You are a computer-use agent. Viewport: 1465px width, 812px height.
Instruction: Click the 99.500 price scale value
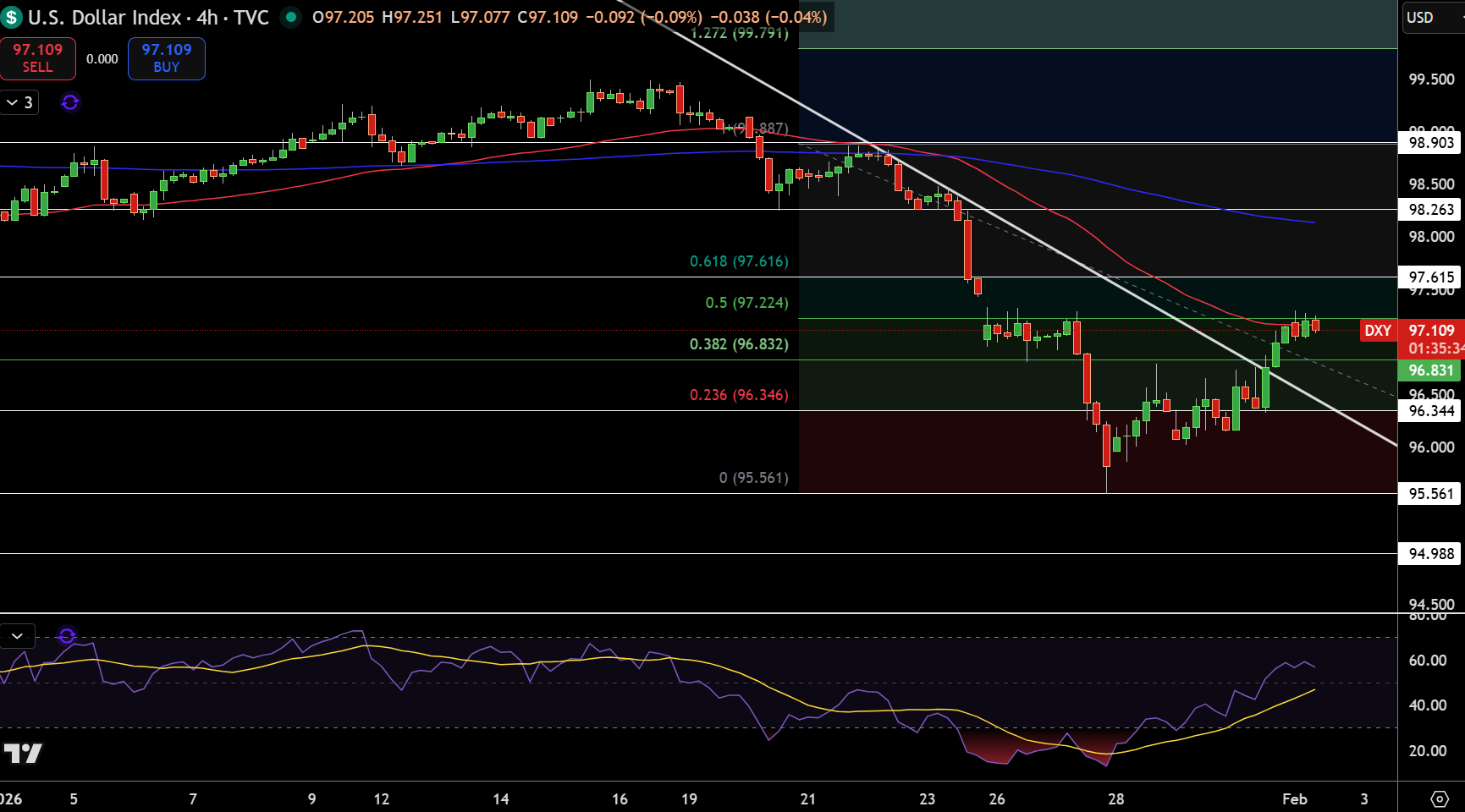click(1431, 80)
